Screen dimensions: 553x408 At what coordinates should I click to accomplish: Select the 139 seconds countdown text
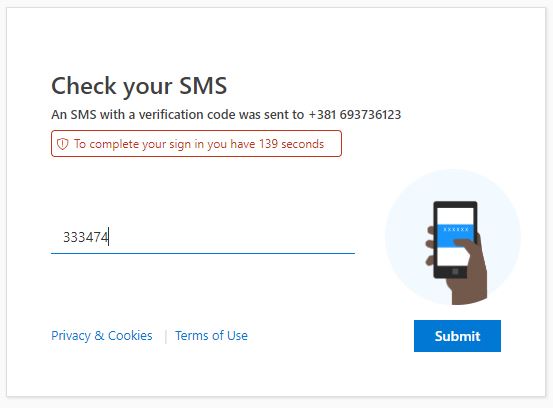(291, 144)
